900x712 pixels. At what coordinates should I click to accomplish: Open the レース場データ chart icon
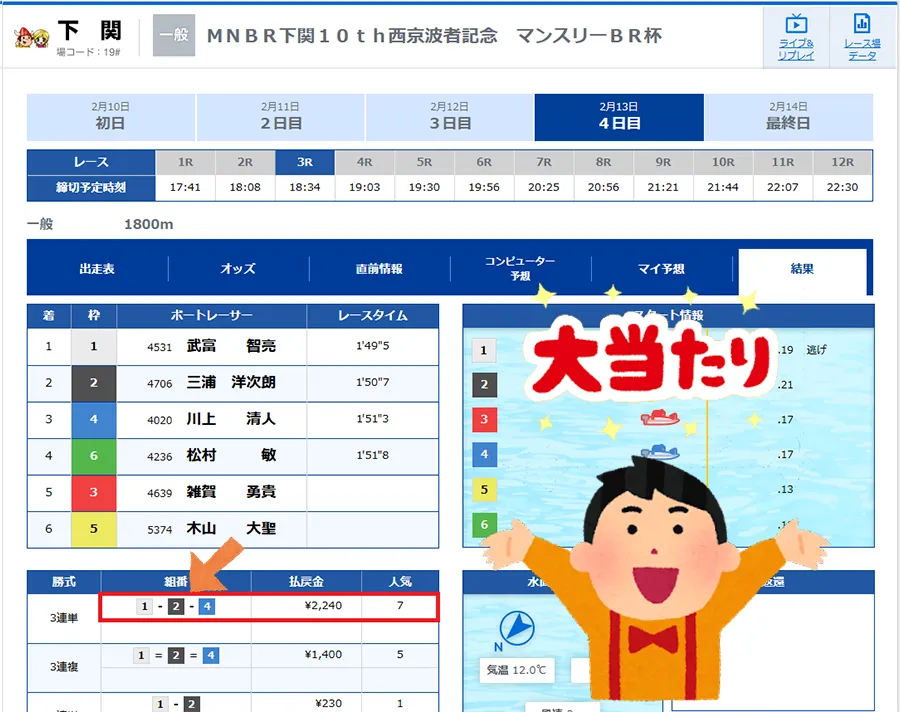point(861,36)
